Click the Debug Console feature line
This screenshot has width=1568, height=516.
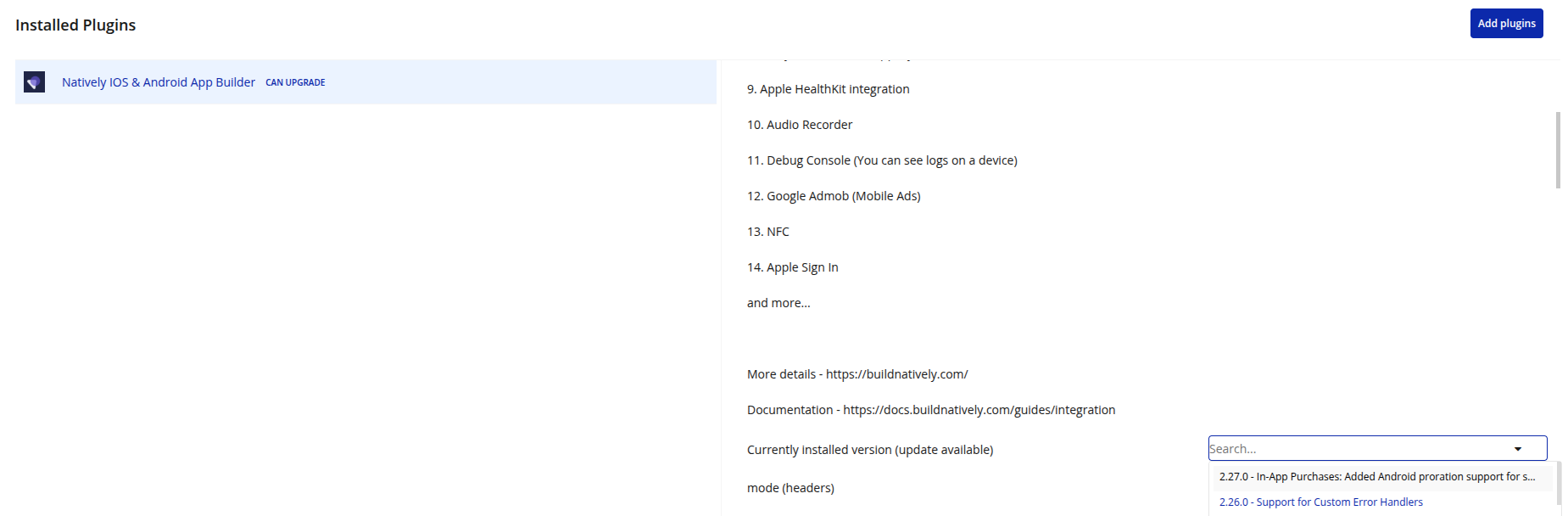click(x=882, y=160)
